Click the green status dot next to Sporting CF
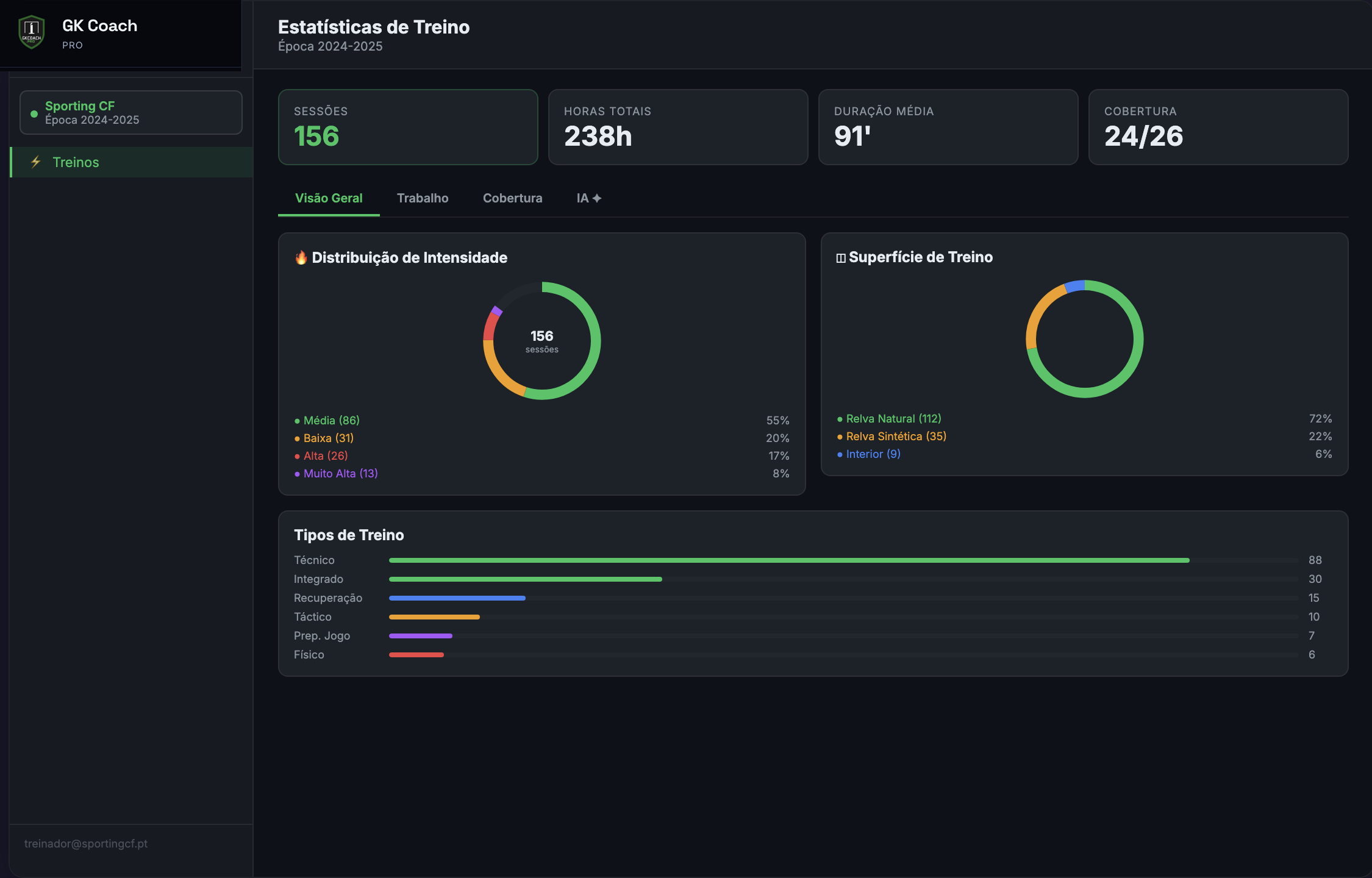The width and height of the screenshot is (1372, 878). (34, 113)
